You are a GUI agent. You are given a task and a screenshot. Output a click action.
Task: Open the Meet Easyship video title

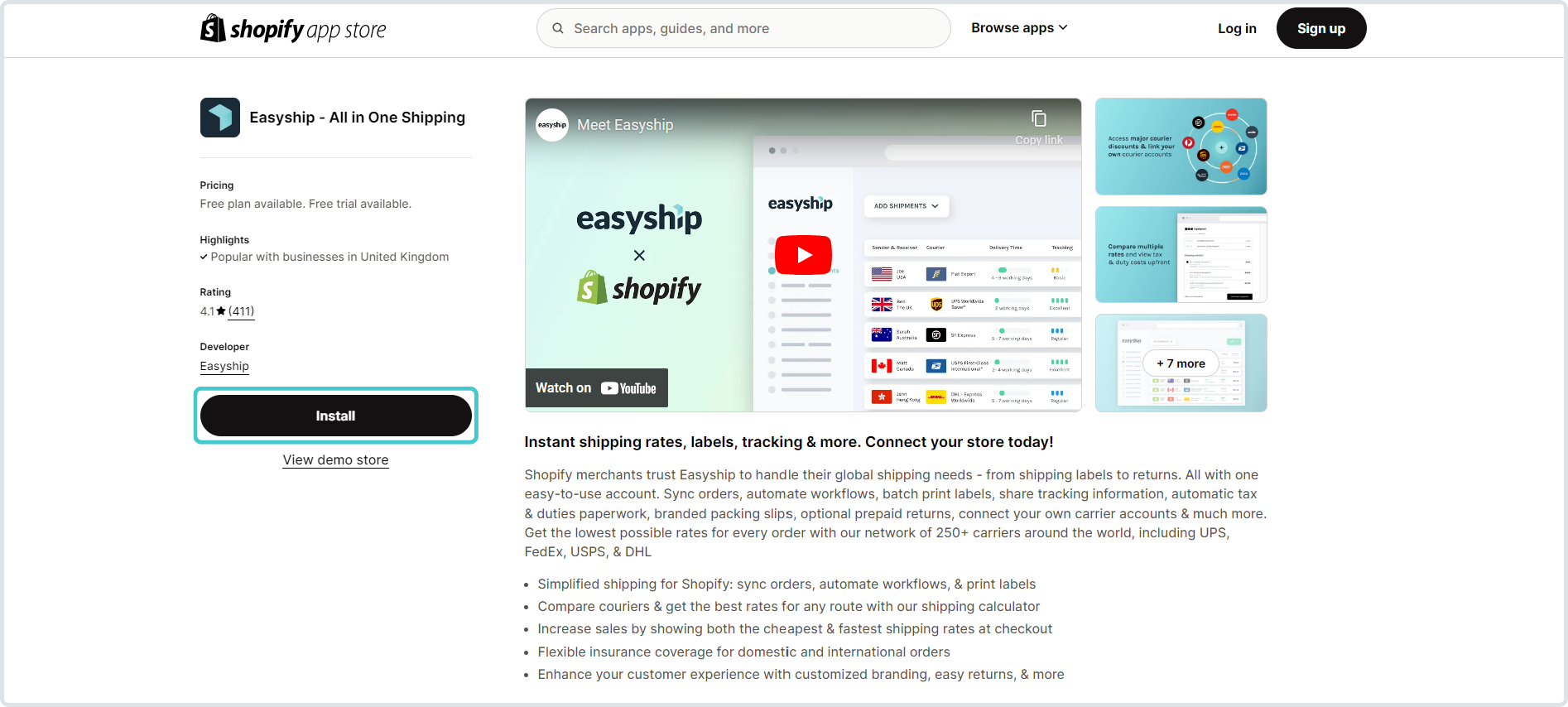[625, 125]
